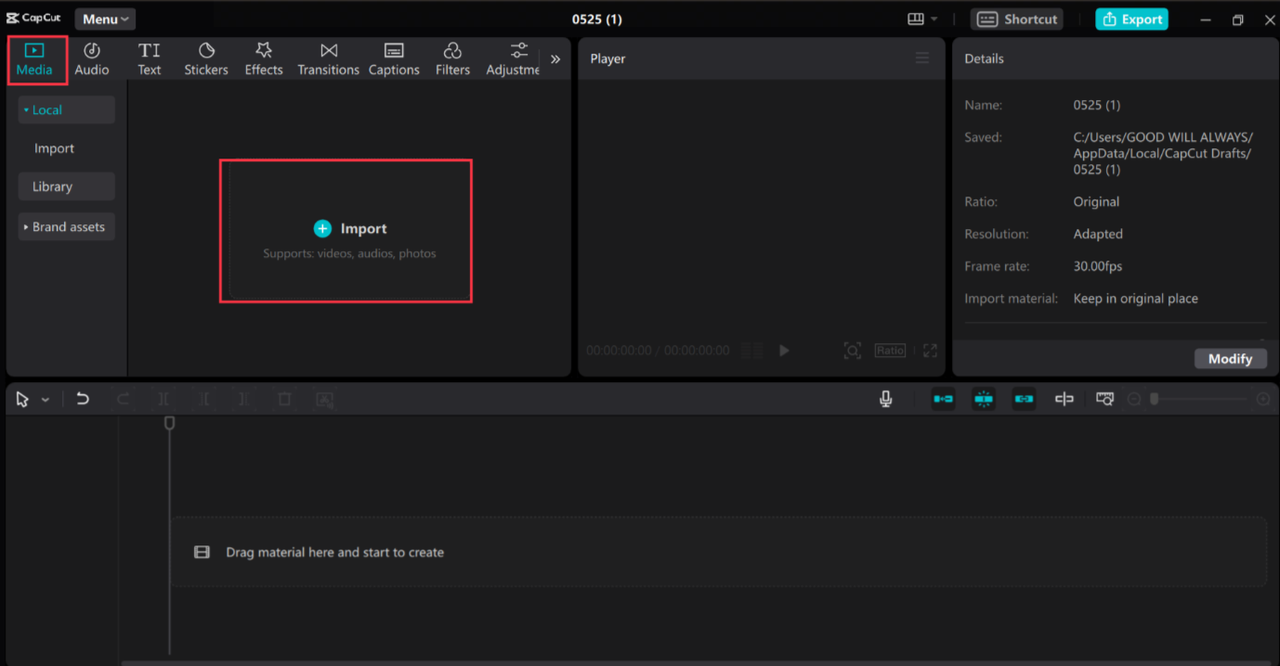Click 'Keep in original place' value

pos(1135,298)
